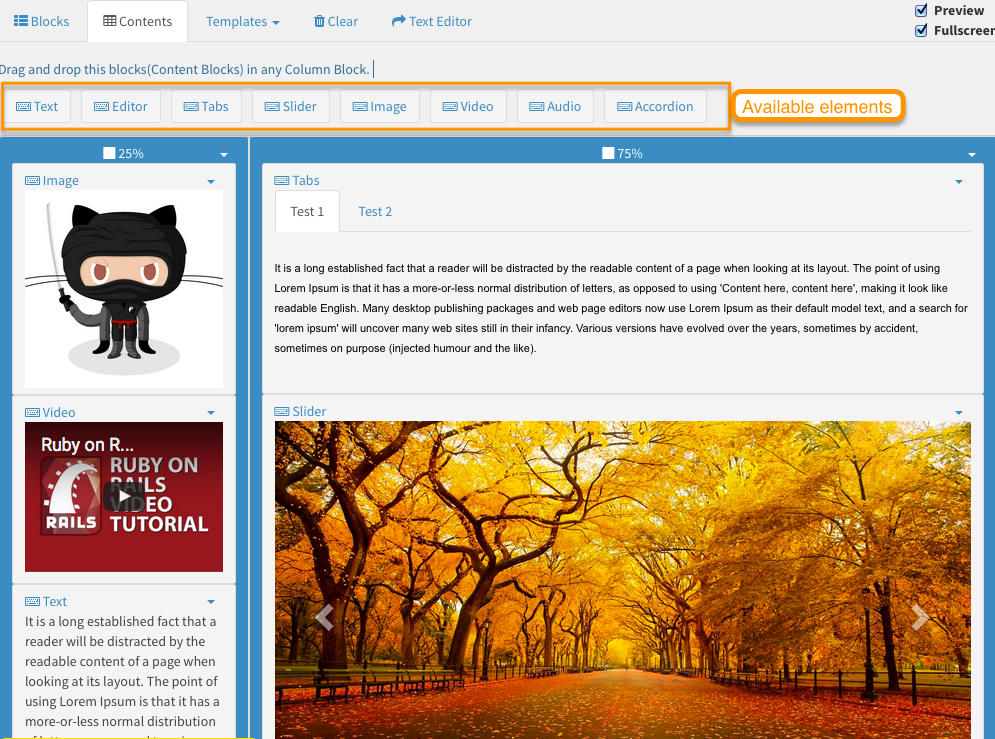This screenshot has width=995, height=739.
Task: Pick the Slider content block
Action: (x=290, y=107)
